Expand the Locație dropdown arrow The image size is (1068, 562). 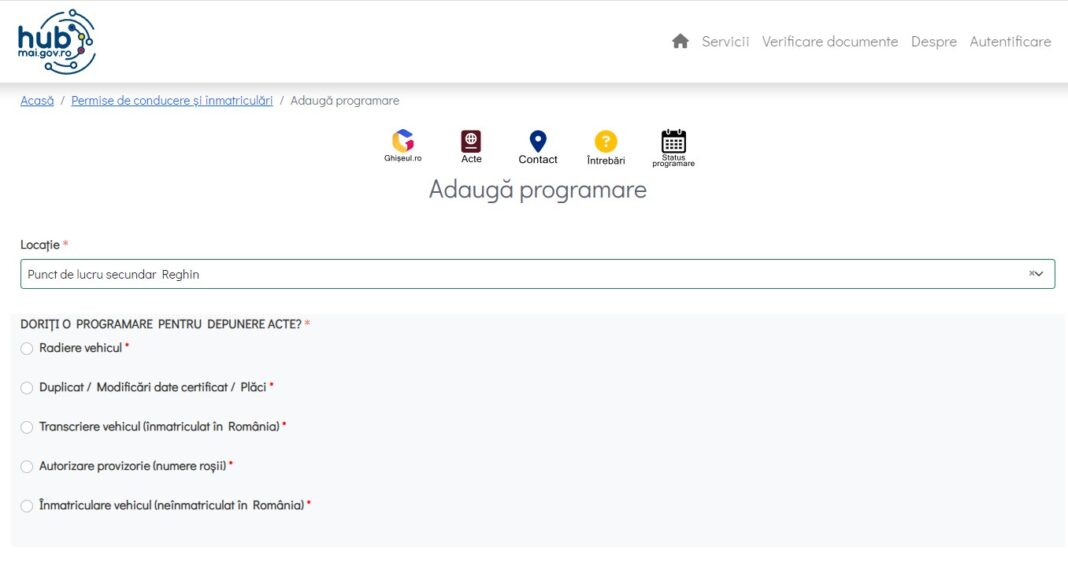[x=1040, y=274]
